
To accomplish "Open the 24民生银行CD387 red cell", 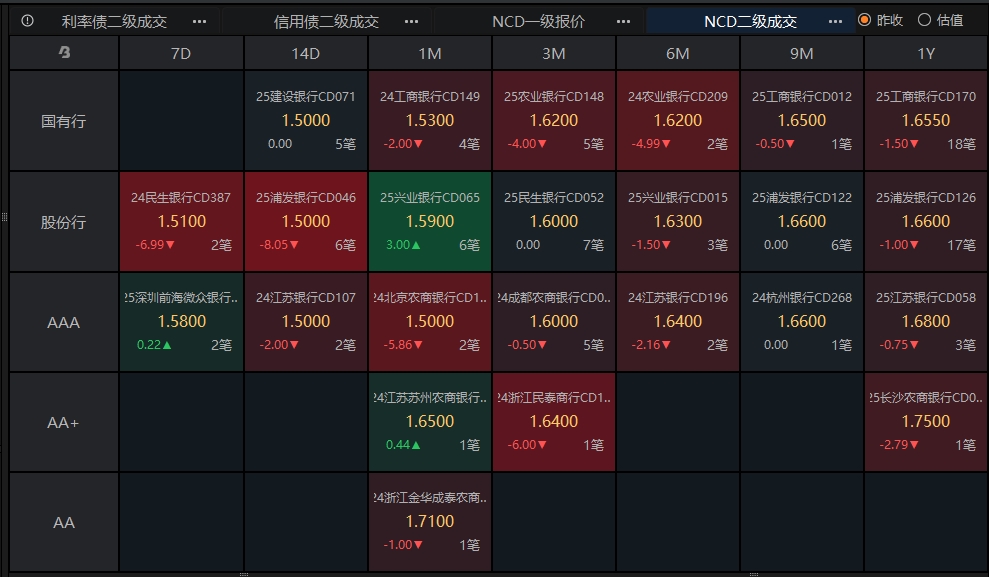I will point(181,221).
